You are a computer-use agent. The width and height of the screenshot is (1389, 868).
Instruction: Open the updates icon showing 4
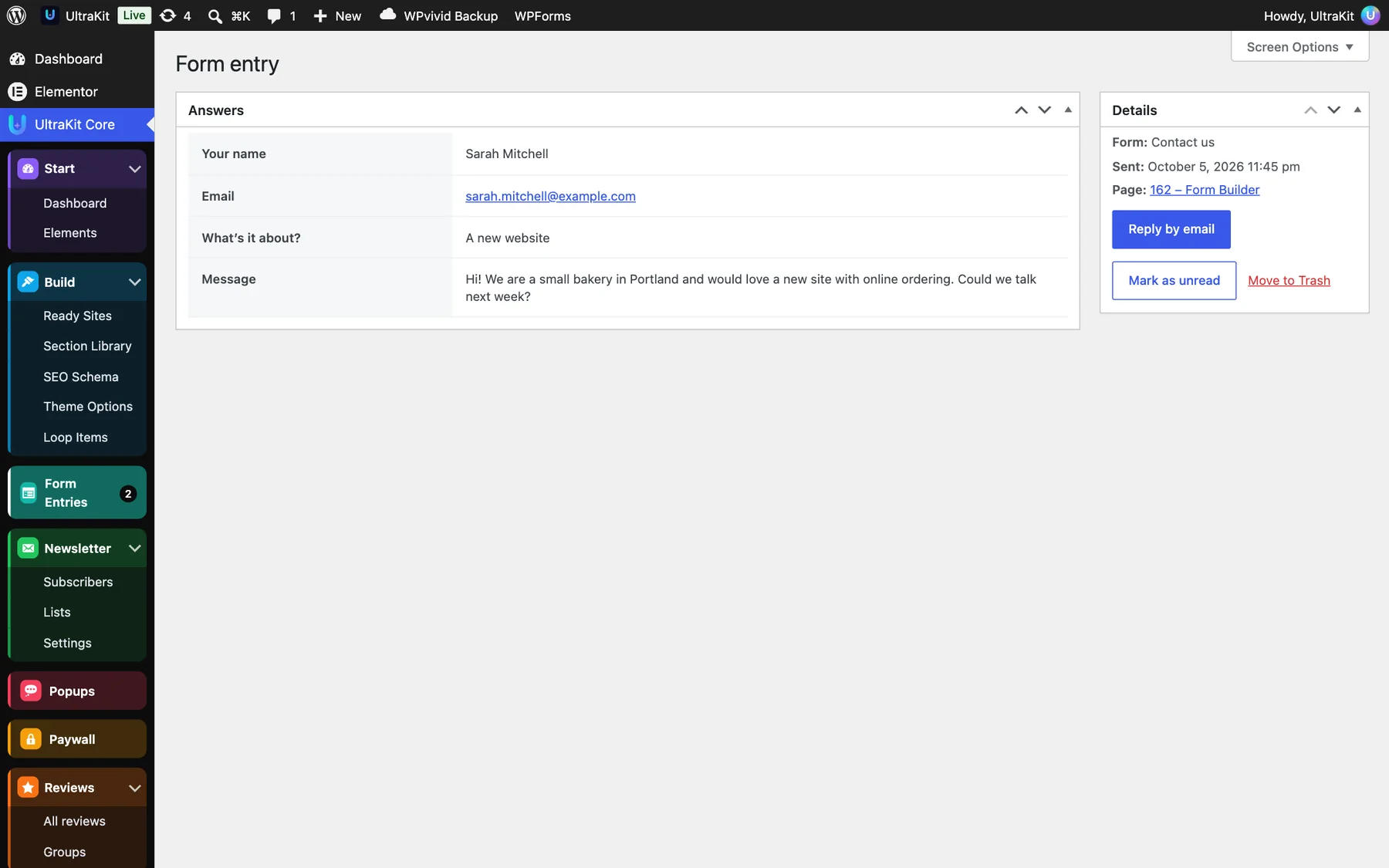point(167,15)
